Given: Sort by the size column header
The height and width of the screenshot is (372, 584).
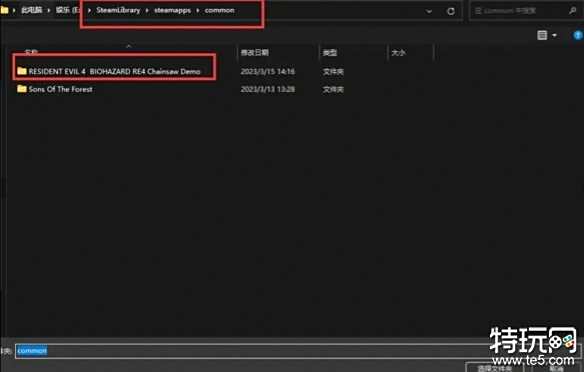Looking at the screenshot, I should (x=399, y=53).
